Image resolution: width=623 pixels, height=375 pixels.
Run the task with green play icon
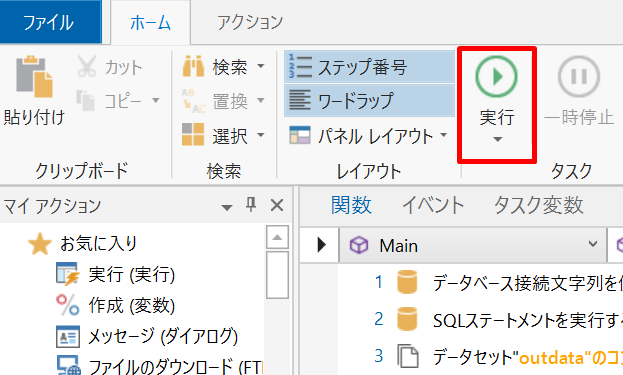pyautogui.click(x=496, y=77)
